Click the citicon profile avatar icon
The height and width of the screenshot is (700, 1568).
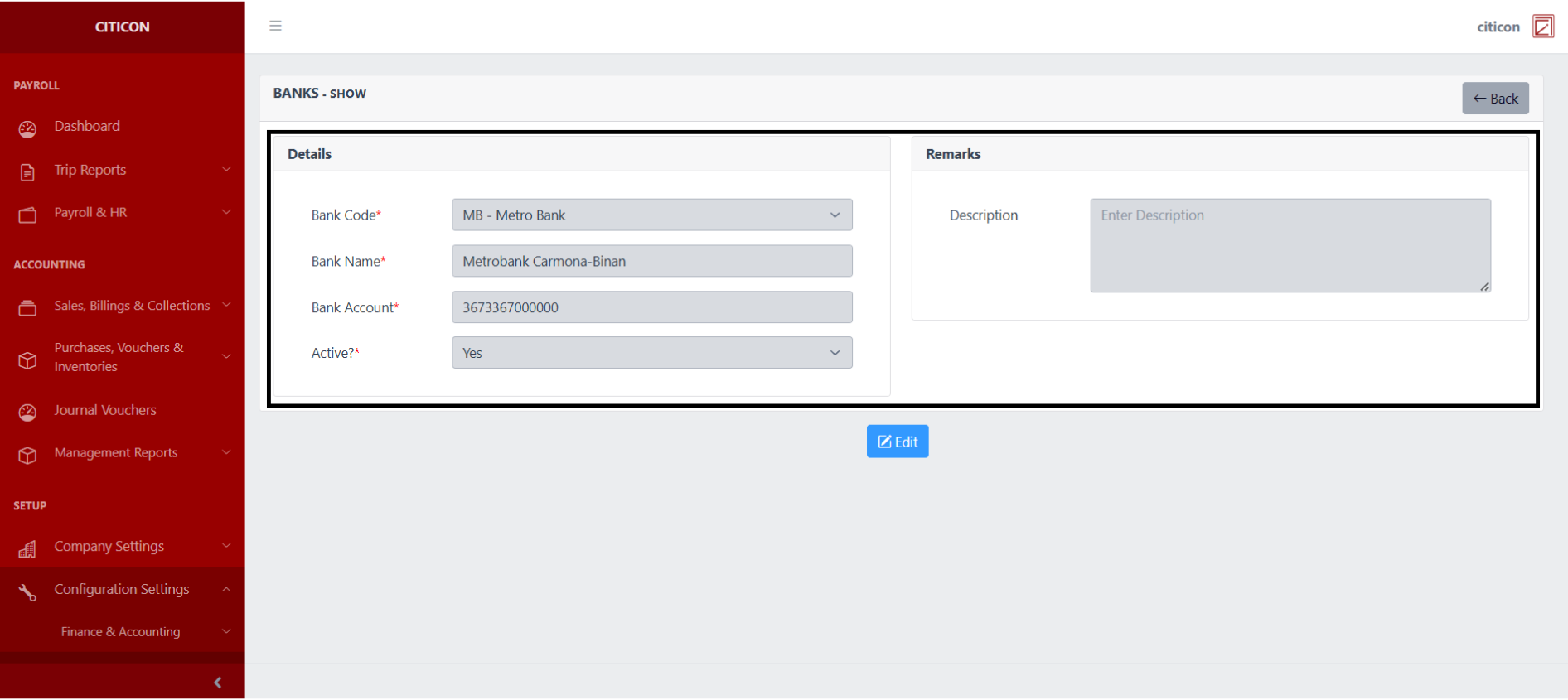tap(1542, 27)
